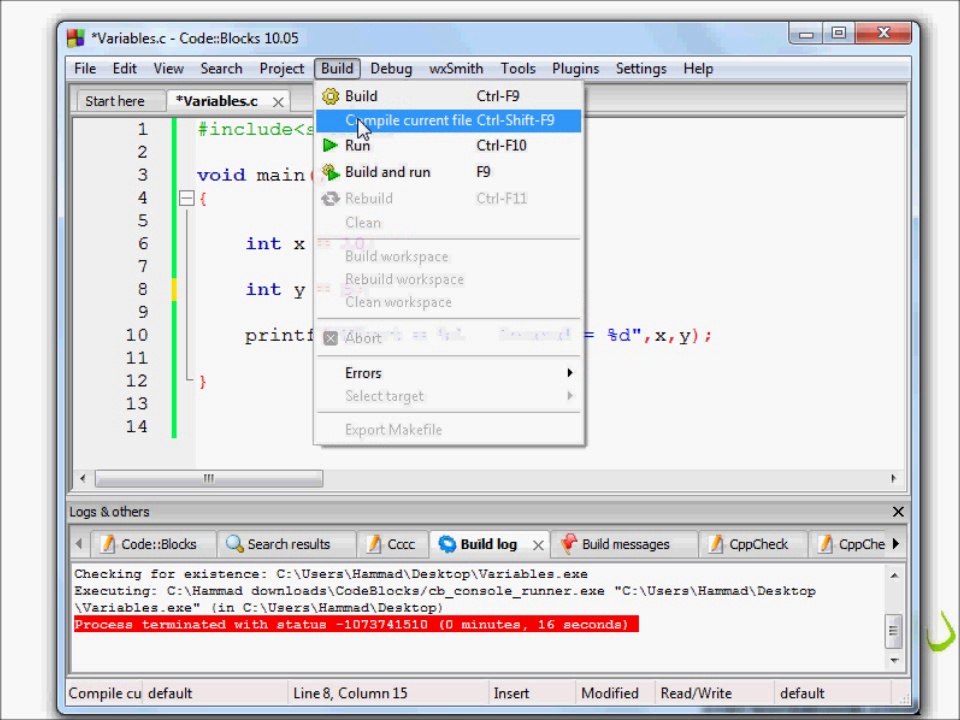Open the Search menu
Image resolution: width=960 pixels, height=720 pixels.
pos(221,69)
